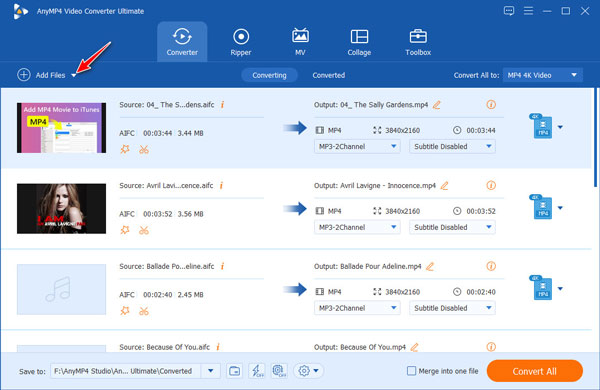Open output info for Ballade Pour Adeline.mp4
Screen dimensions: 600x390
(x=491, y=266)
